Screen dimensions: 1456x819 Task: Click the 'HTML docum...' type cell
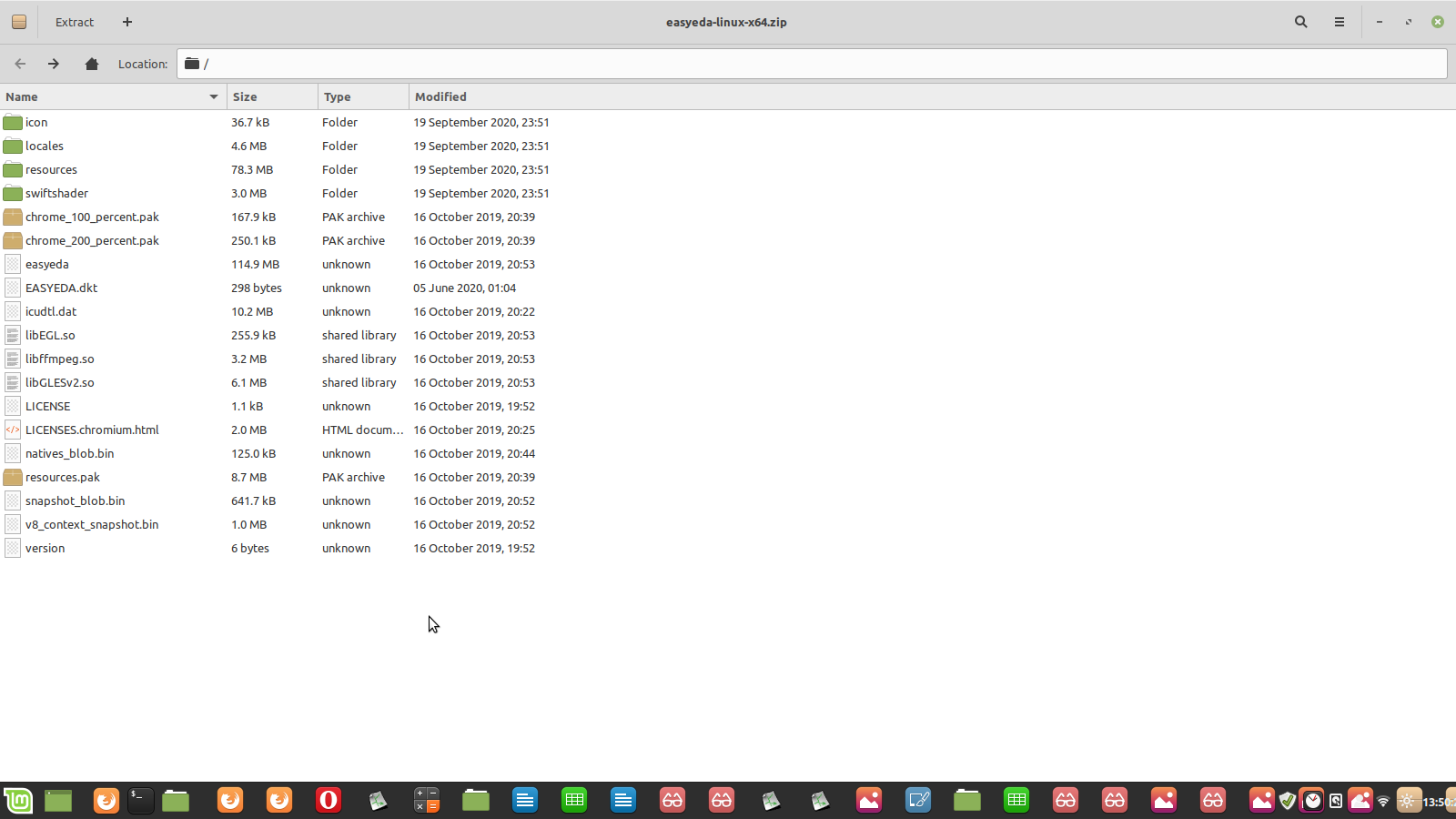pos(362,430)
